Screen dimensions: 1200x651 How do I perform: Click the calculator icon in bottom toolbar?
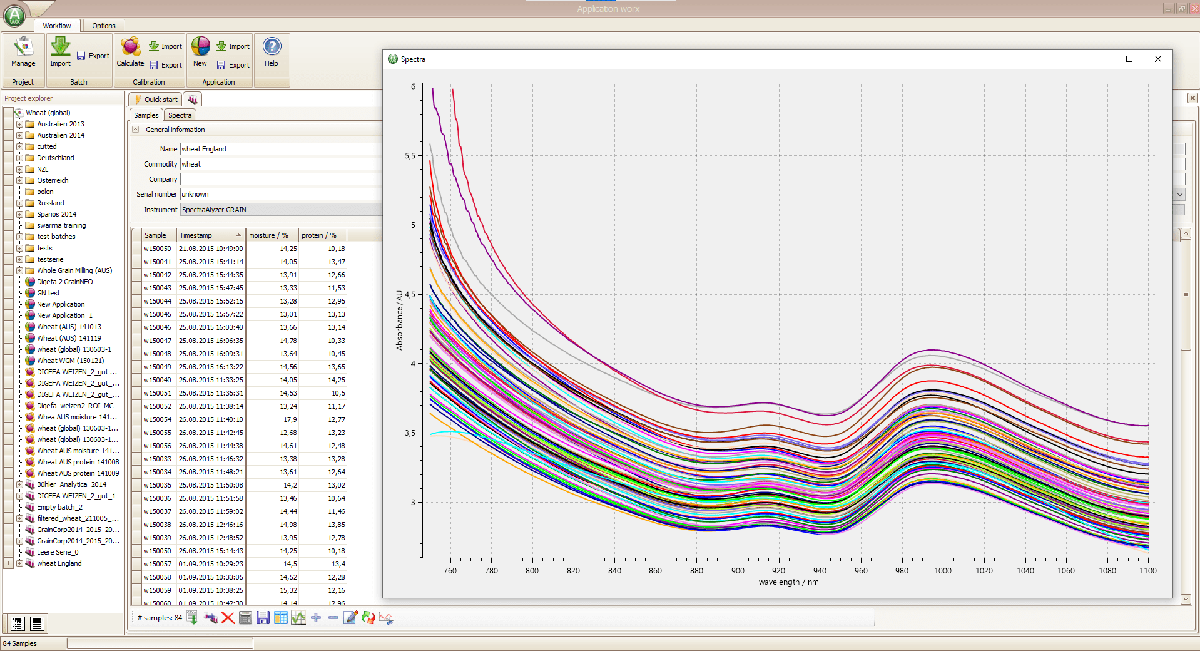tap(245, 618)
